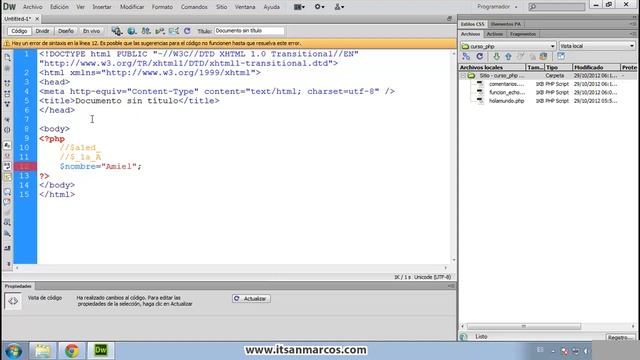
Task: Click the Título input field
Action: coord(249,31)
